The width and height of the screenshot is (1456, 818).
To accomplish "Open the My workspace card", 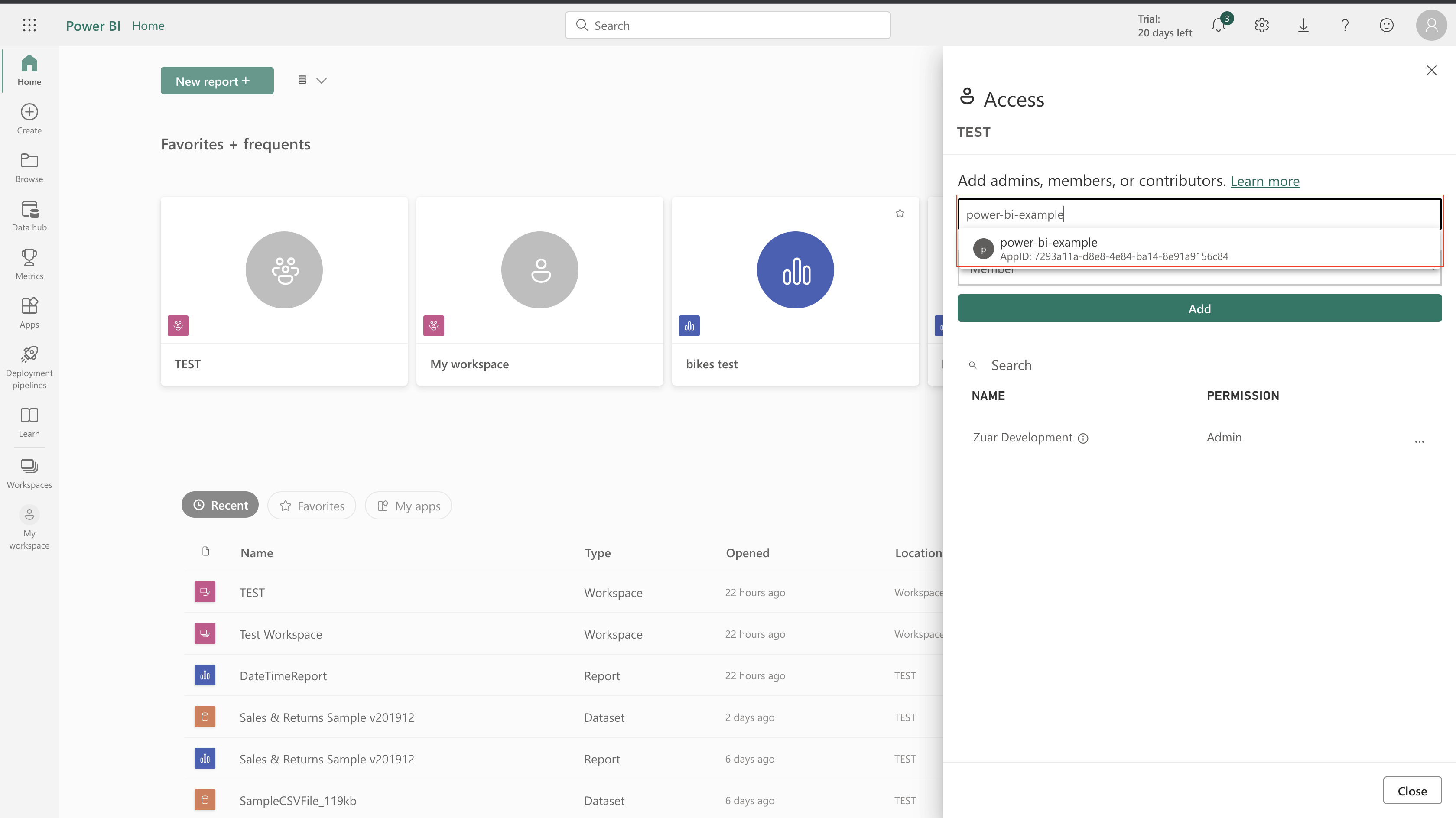I will click(540, 291).
